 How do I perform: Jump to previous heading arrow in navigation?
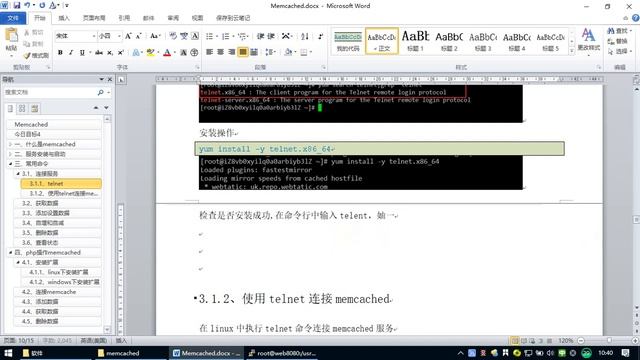[96, 108]
